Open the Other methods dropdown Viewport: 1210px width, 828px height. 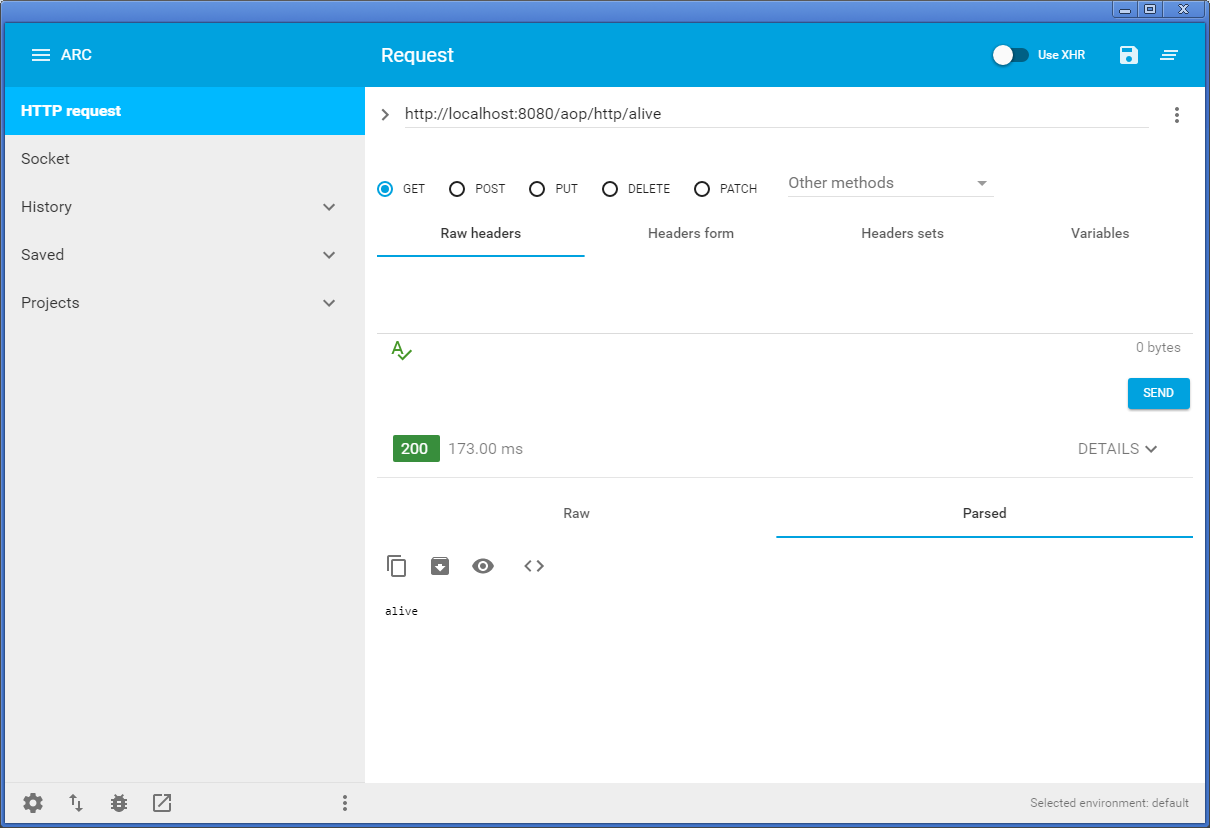tap(889, 183)
